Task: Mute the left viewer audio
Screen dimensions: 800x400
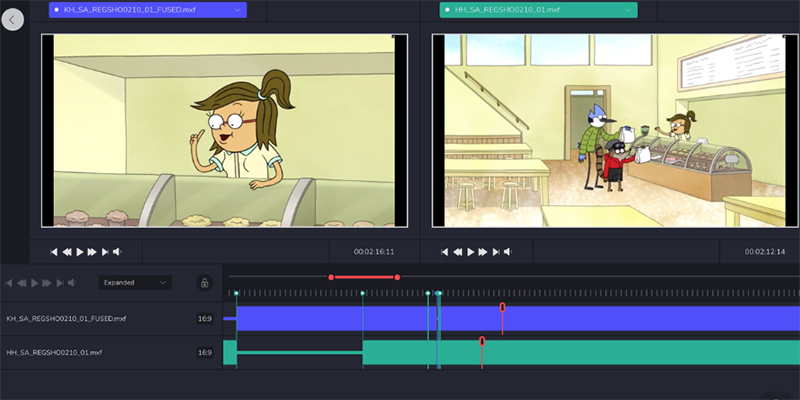Action: [117, 252]
